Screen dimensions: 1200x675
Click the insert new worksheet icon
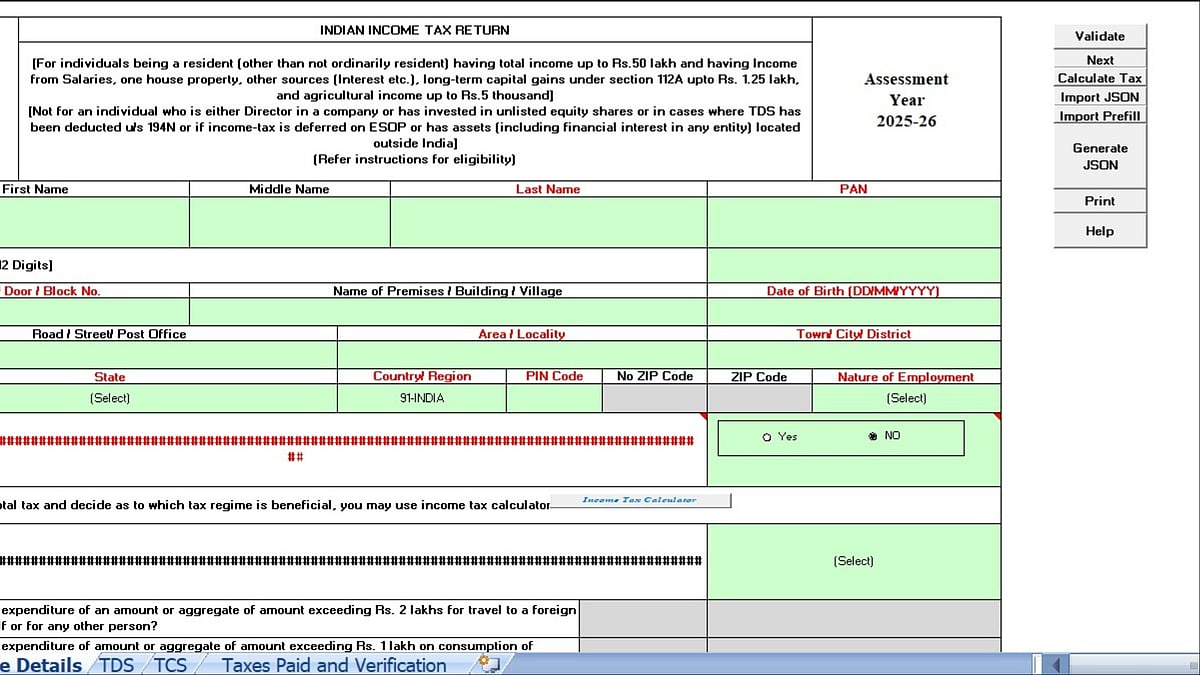coord(489,664)
